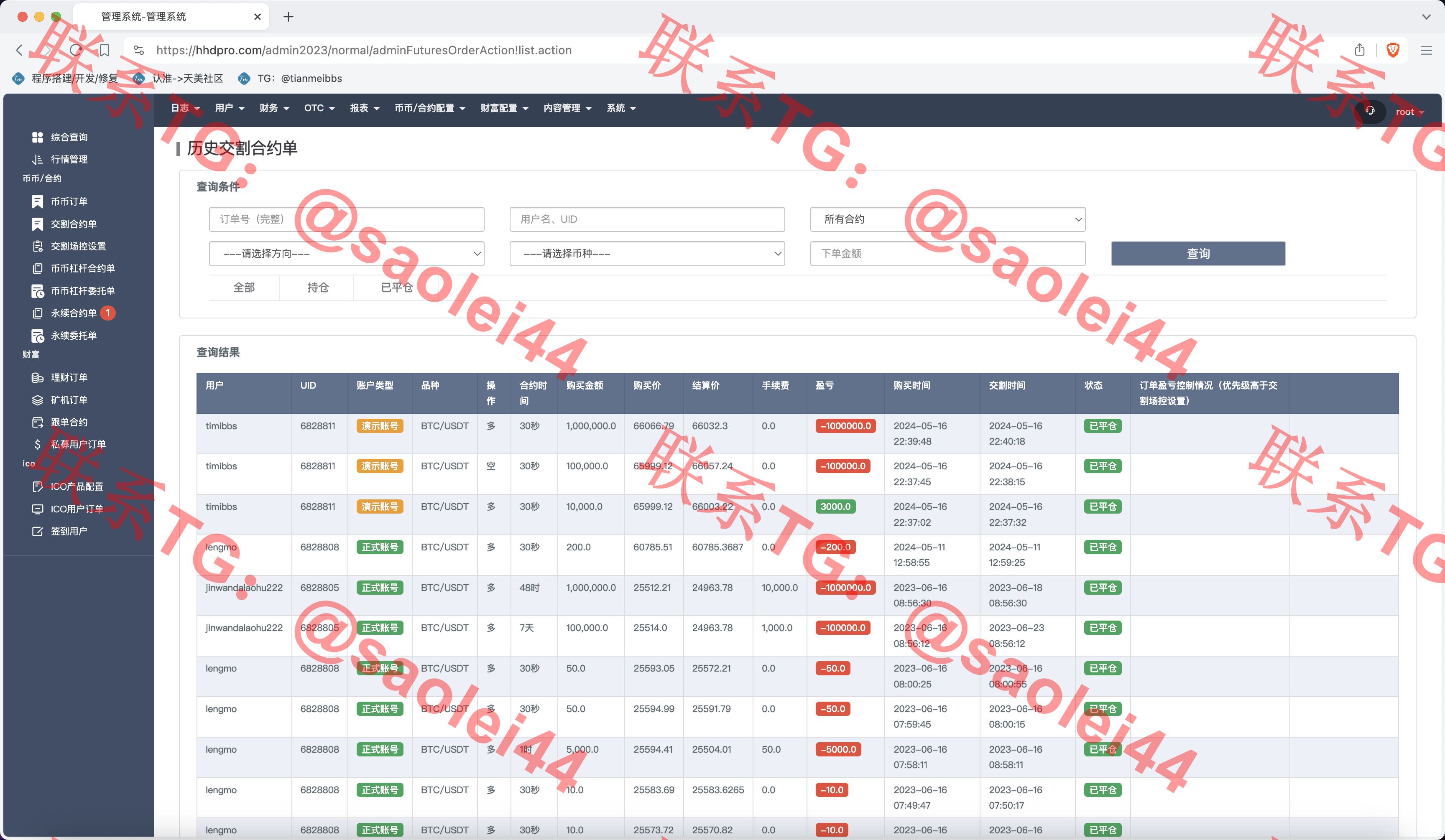The width and height of the screenshot is (1445, 840).
Task: Switch to the 管理系统 browser tab
Action: point(170,17)
